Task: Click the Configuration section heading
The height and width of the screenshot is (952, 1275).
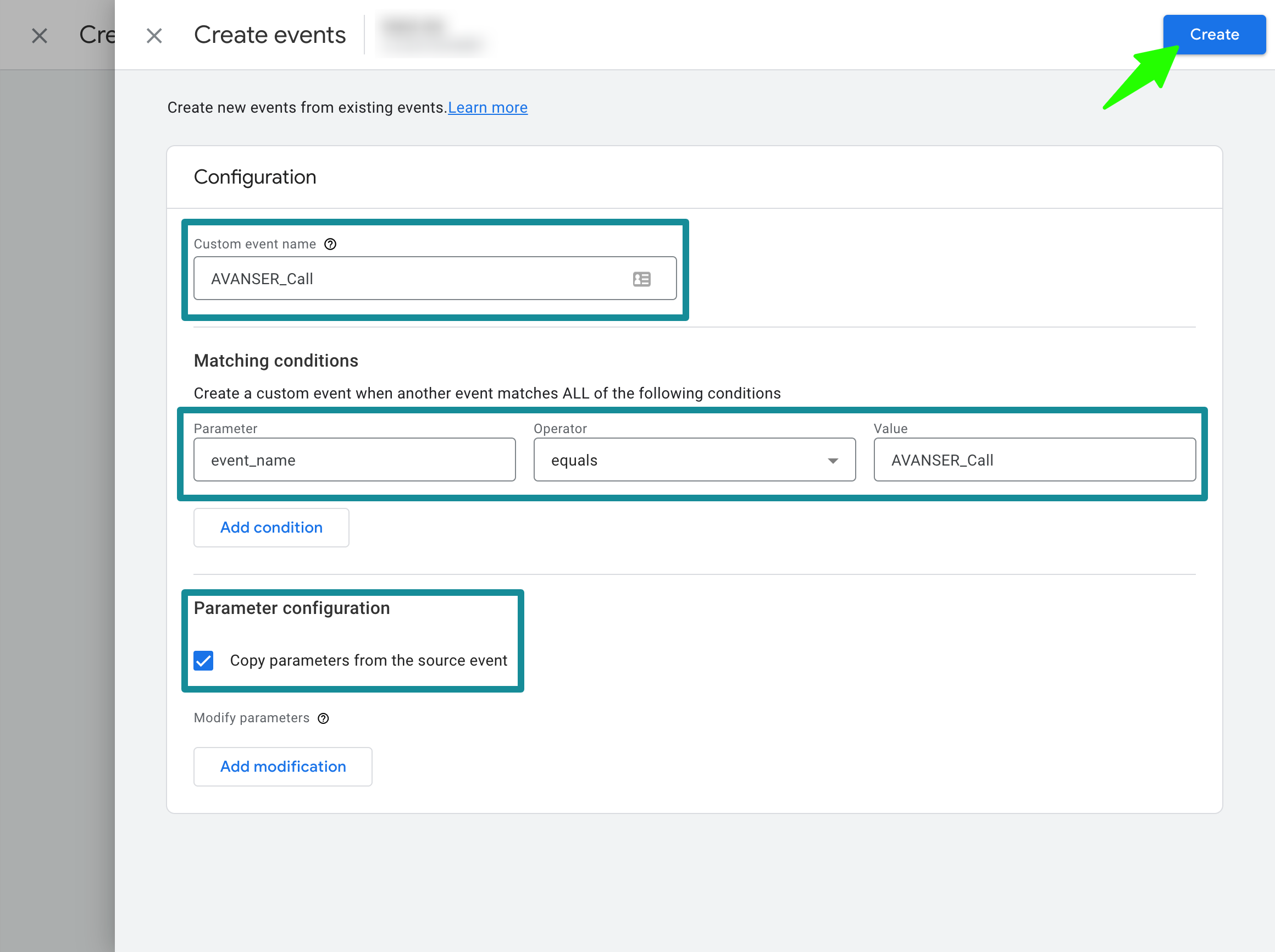Action: [x=254, y=177]
